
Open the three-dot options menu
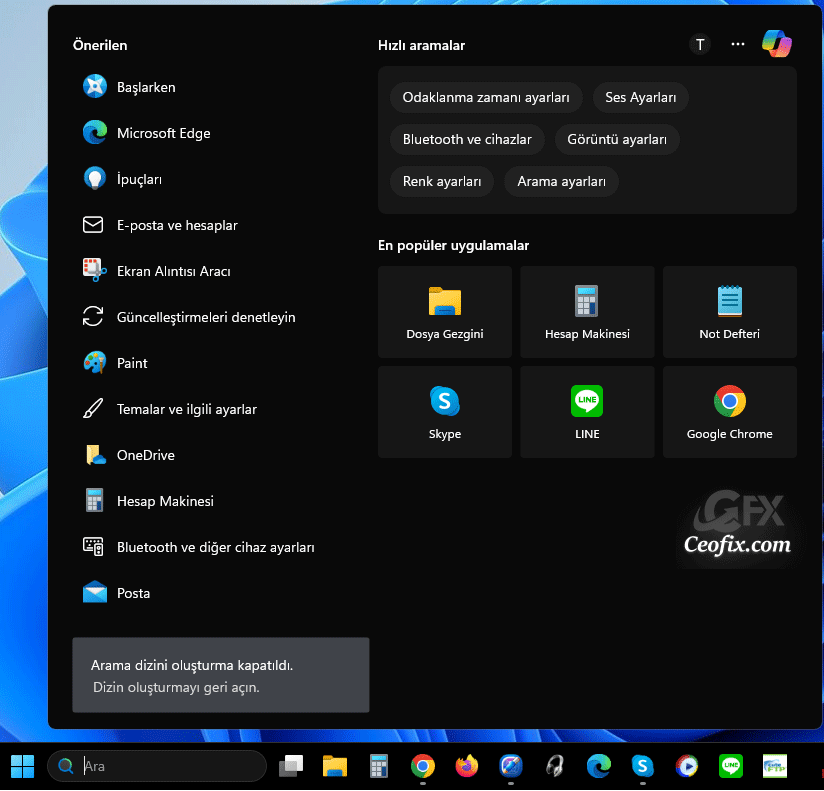[737, 44]
